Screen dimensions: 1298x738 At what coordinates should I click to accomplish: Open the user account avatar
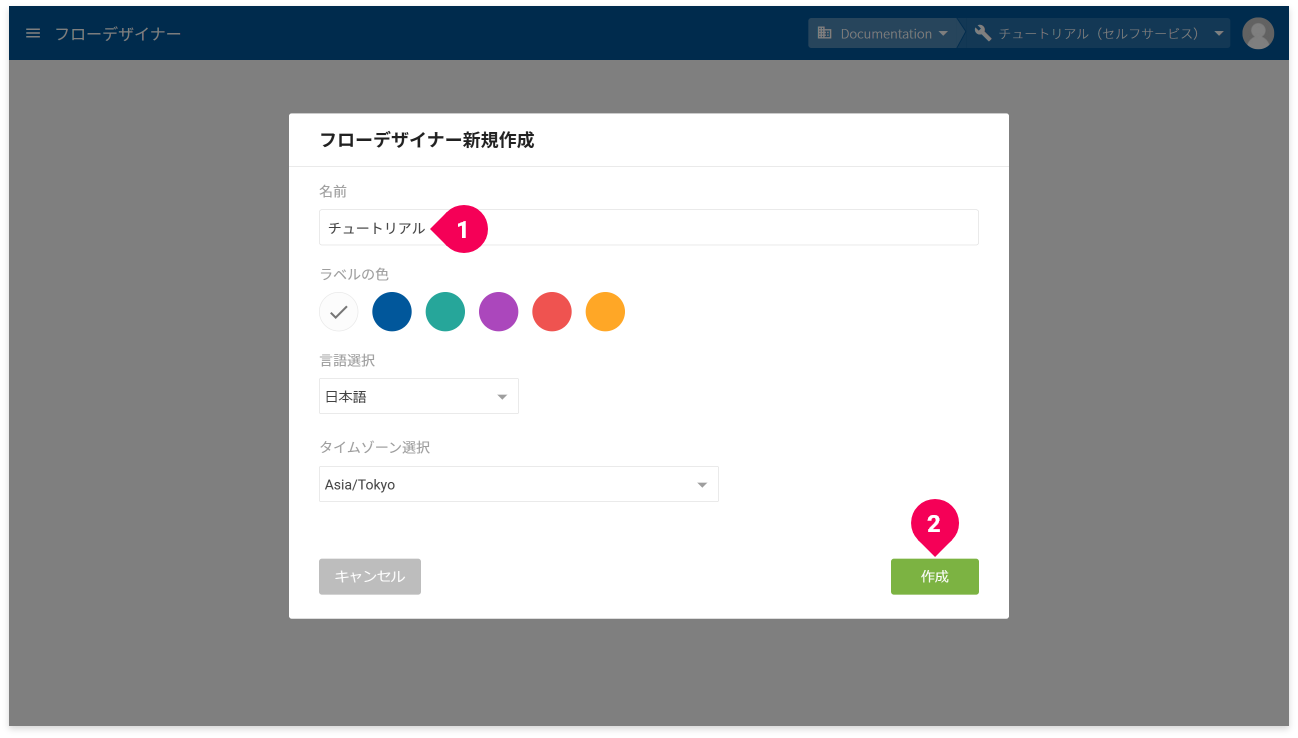click(1258, 33)
